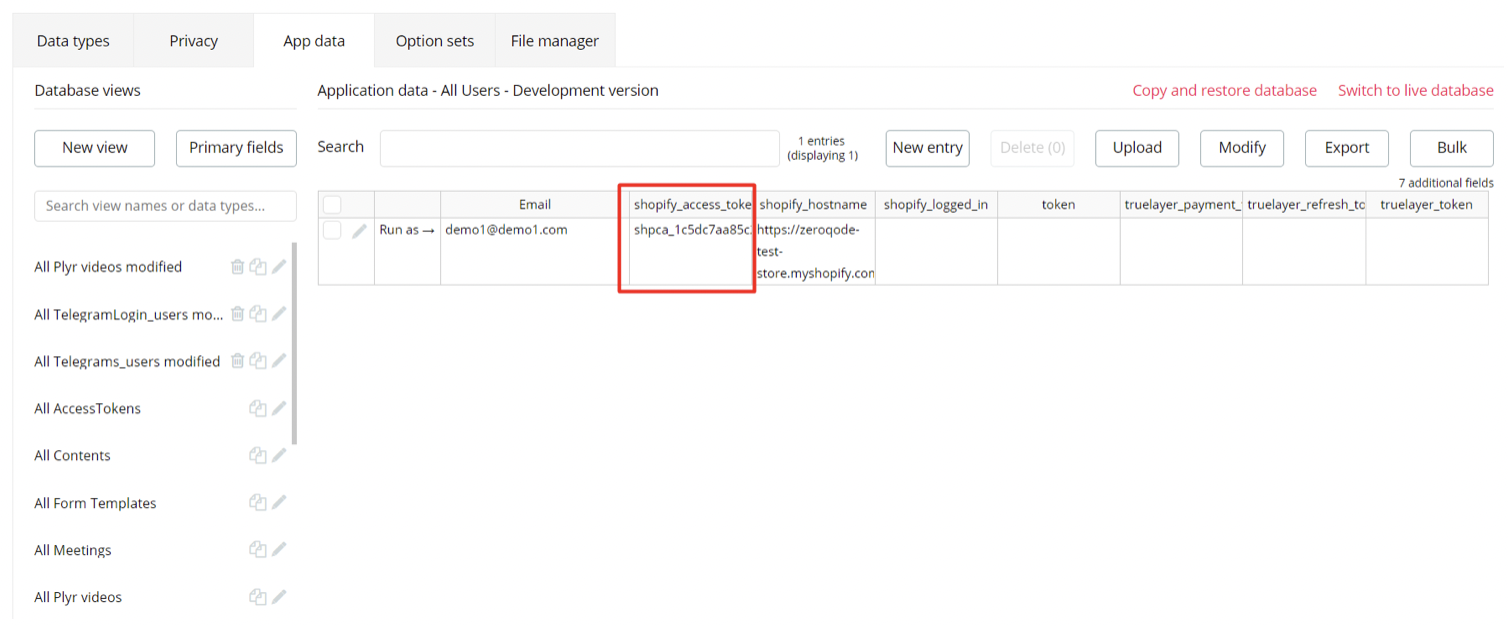Viewport: 1508px width, 626px height.
Task: Copy the All TelegramLogin_users modified view
Action: coord(258,314)
